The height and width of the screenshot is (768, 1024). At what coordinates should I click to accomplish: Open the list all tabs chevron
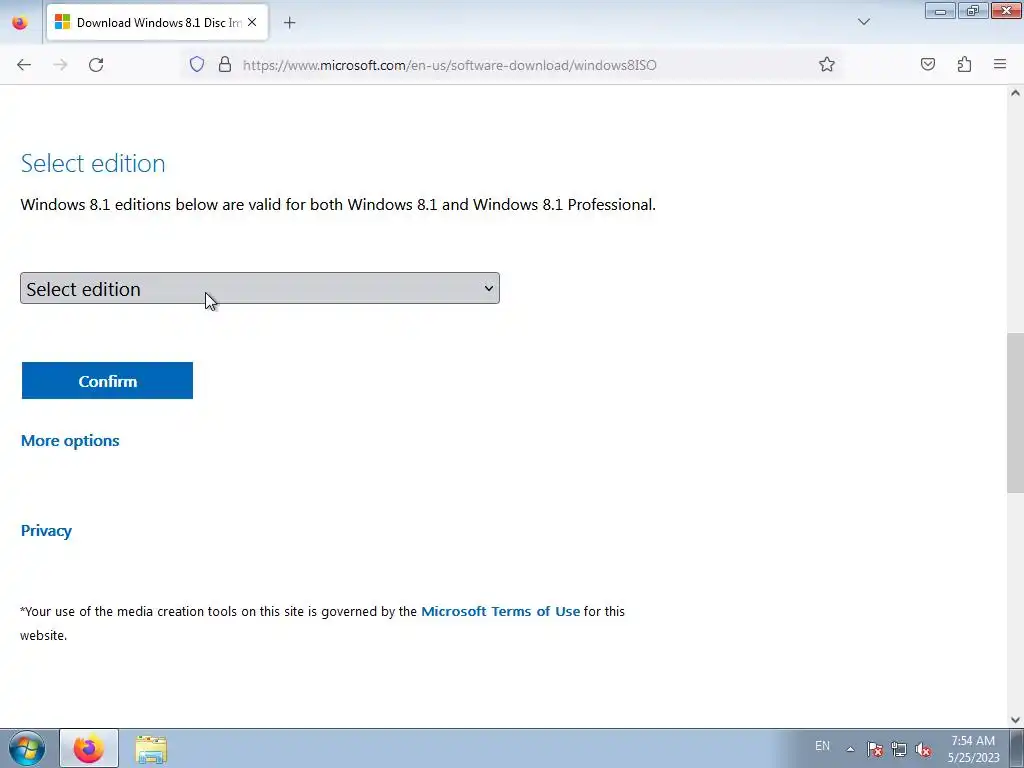tap(863, 22)
